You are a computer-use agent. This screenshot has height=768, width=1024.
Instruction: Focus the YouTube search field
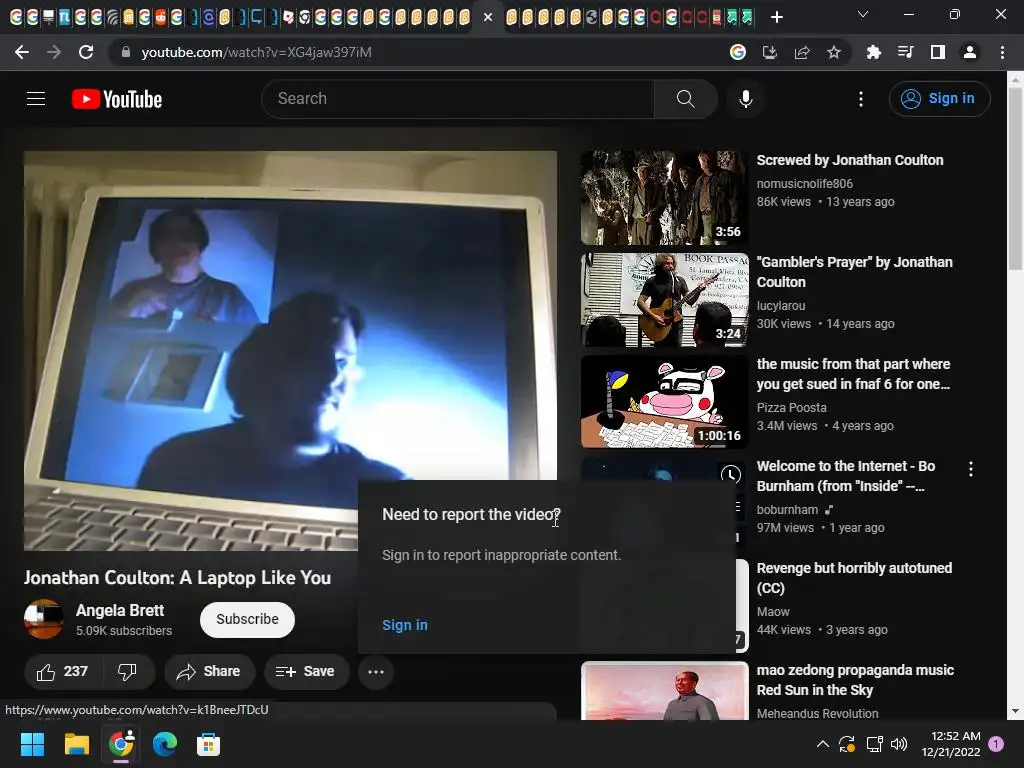pyautogui.click(x=457, y=99)
